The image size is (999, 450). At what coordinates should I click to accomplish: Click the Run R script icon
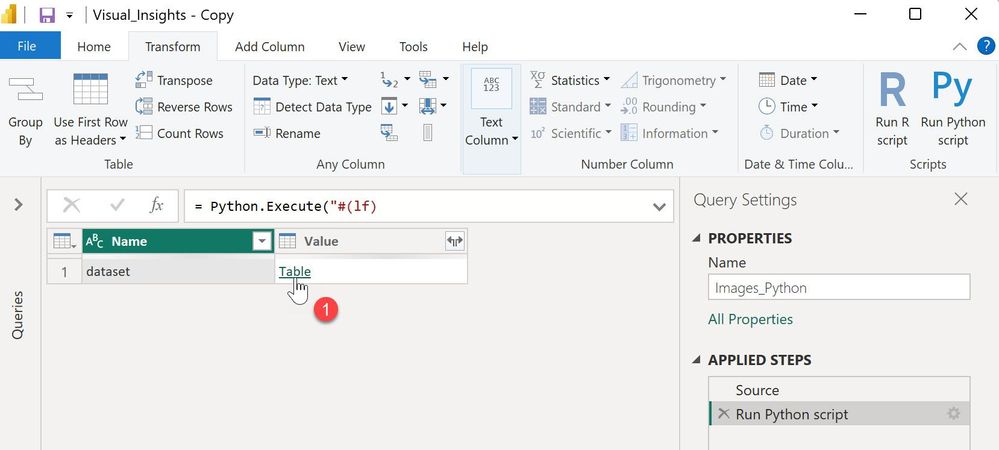pyautogui.click(x=892, y=90)
